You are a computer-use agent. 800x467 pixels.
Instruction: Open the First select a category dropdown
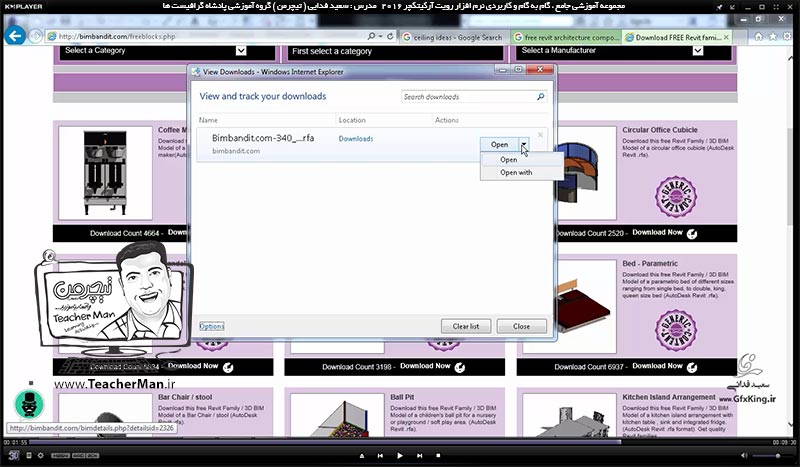click(x=394, y=51)
